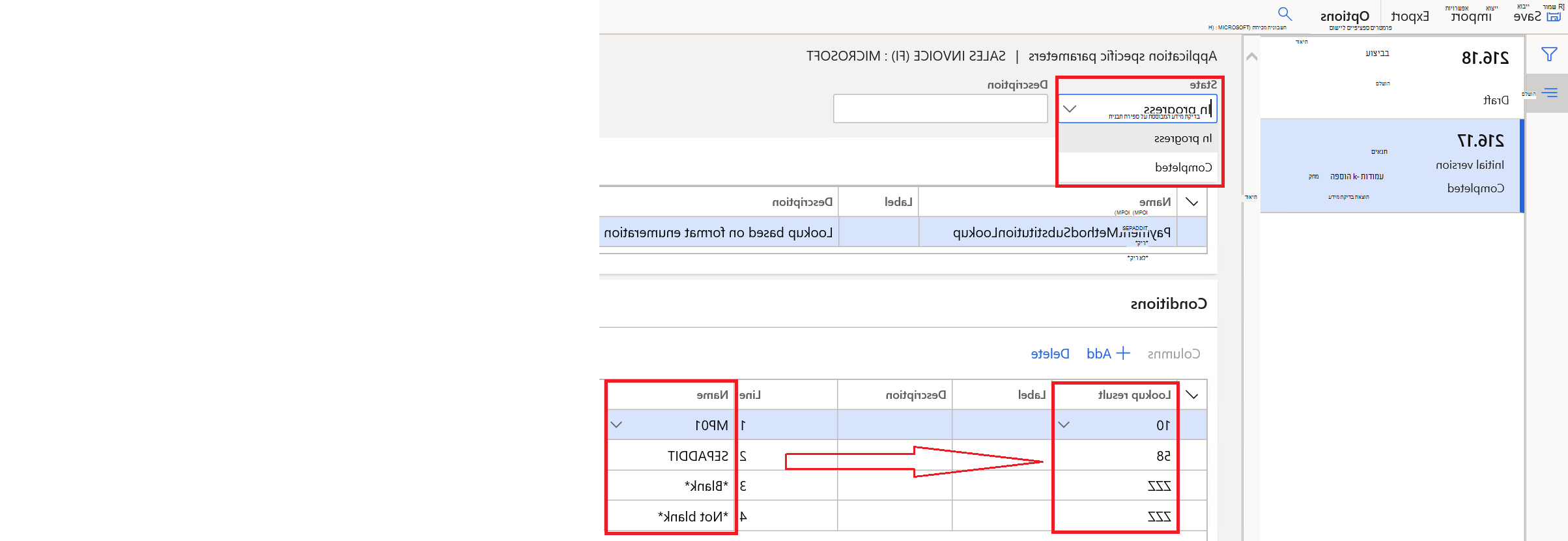Select the PaymentMethodSubstitutionLookup row name
The width and height of the screenshot is (1568, 541).
click(1061, 233)
